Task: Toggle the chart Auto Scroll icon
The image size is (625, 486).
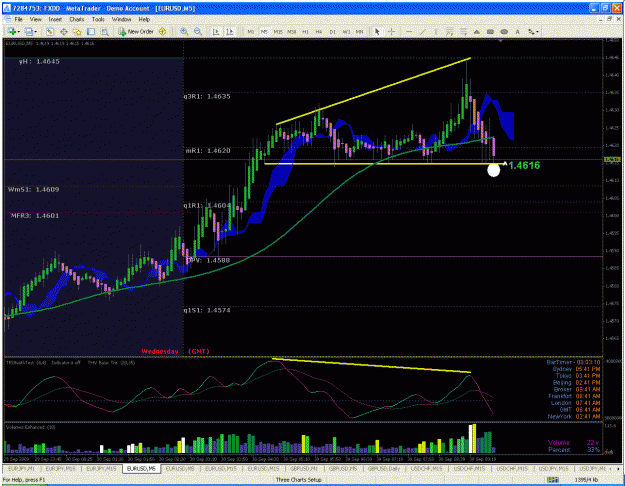Action: click(x=216, y=31)
